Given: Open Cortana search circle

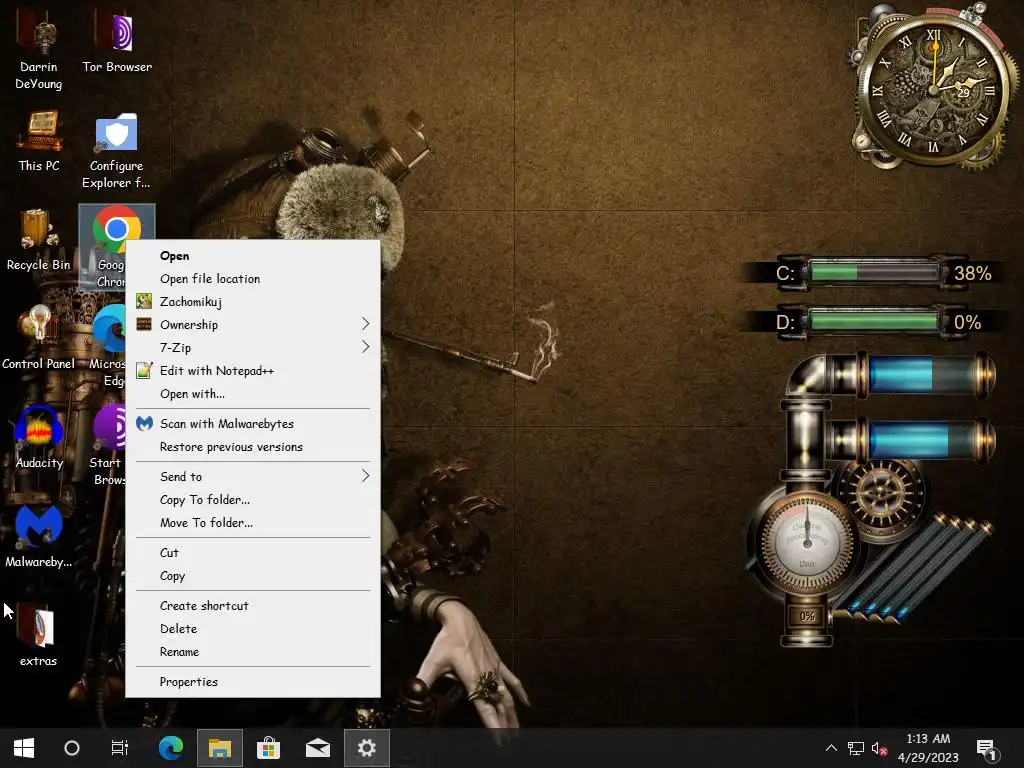Looking at the screenshot, I should point(72,748).
